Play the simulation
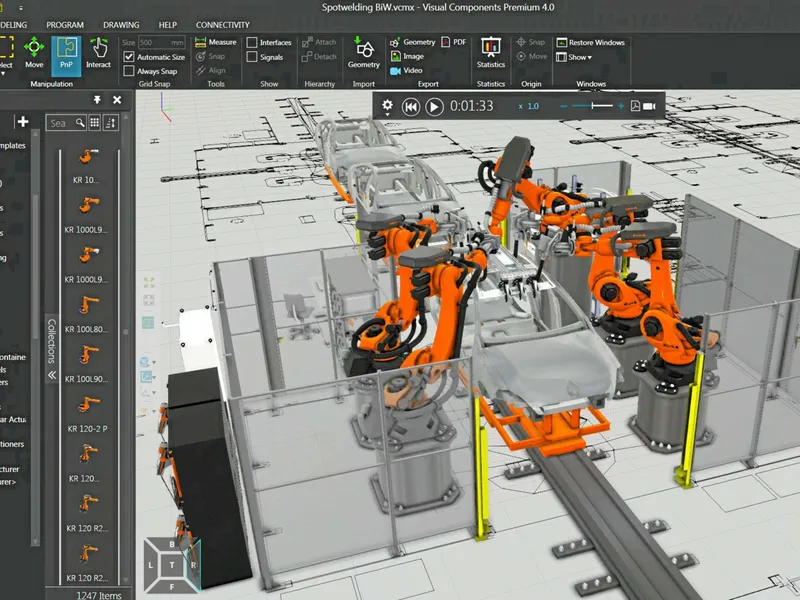 pos(434,106)
